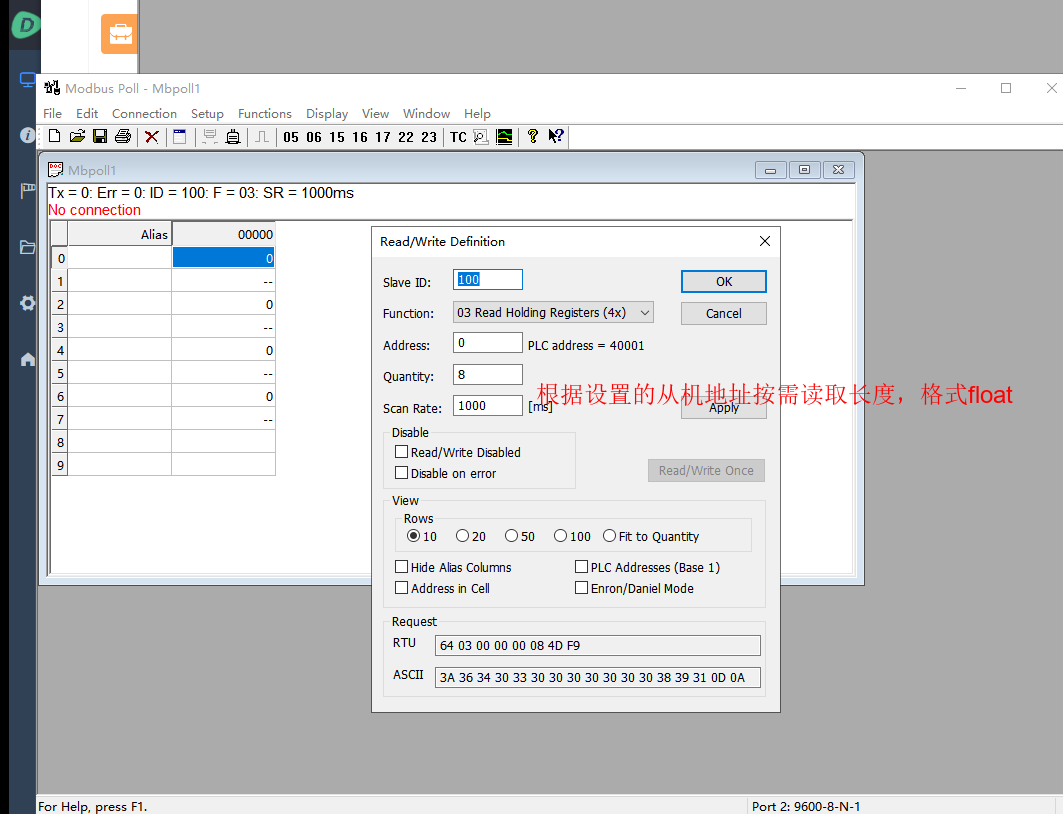Image resolution: width=1063 pixels, height=814 pixels.
Task: Click function 16 write multiple registers
Action: [360, 137]
